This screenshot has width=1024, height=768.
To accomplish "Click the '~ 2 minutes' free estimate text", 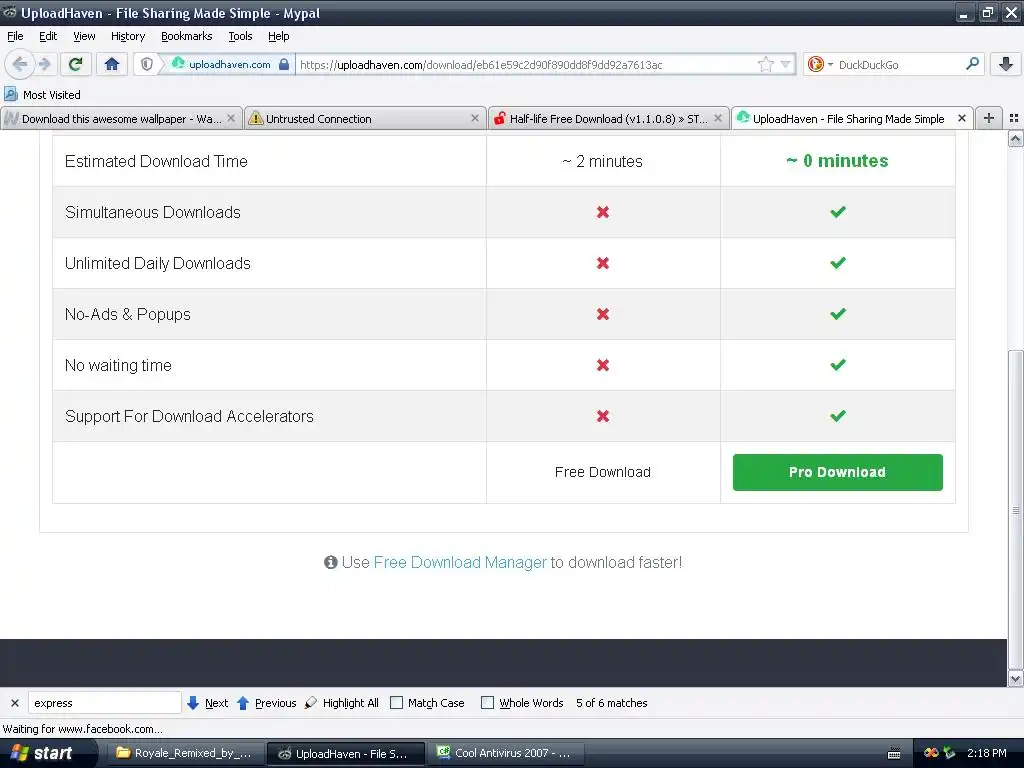I will pos(603,161).
